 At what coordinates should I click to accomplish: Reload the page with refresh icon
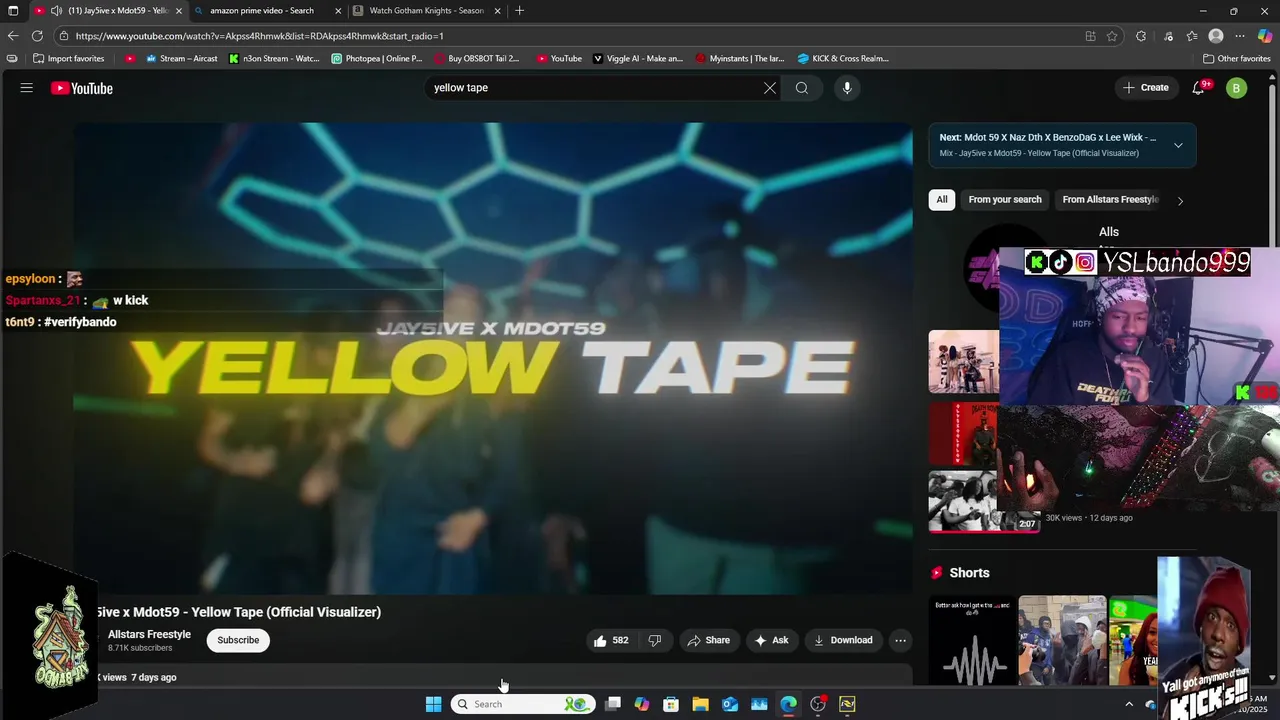click(38, 36)
